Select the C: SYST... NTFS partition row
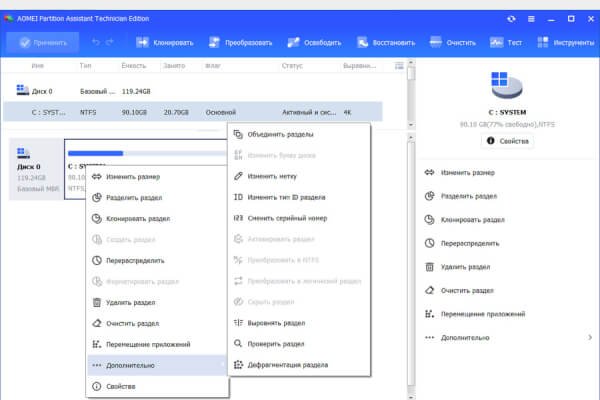 [193, 112]
